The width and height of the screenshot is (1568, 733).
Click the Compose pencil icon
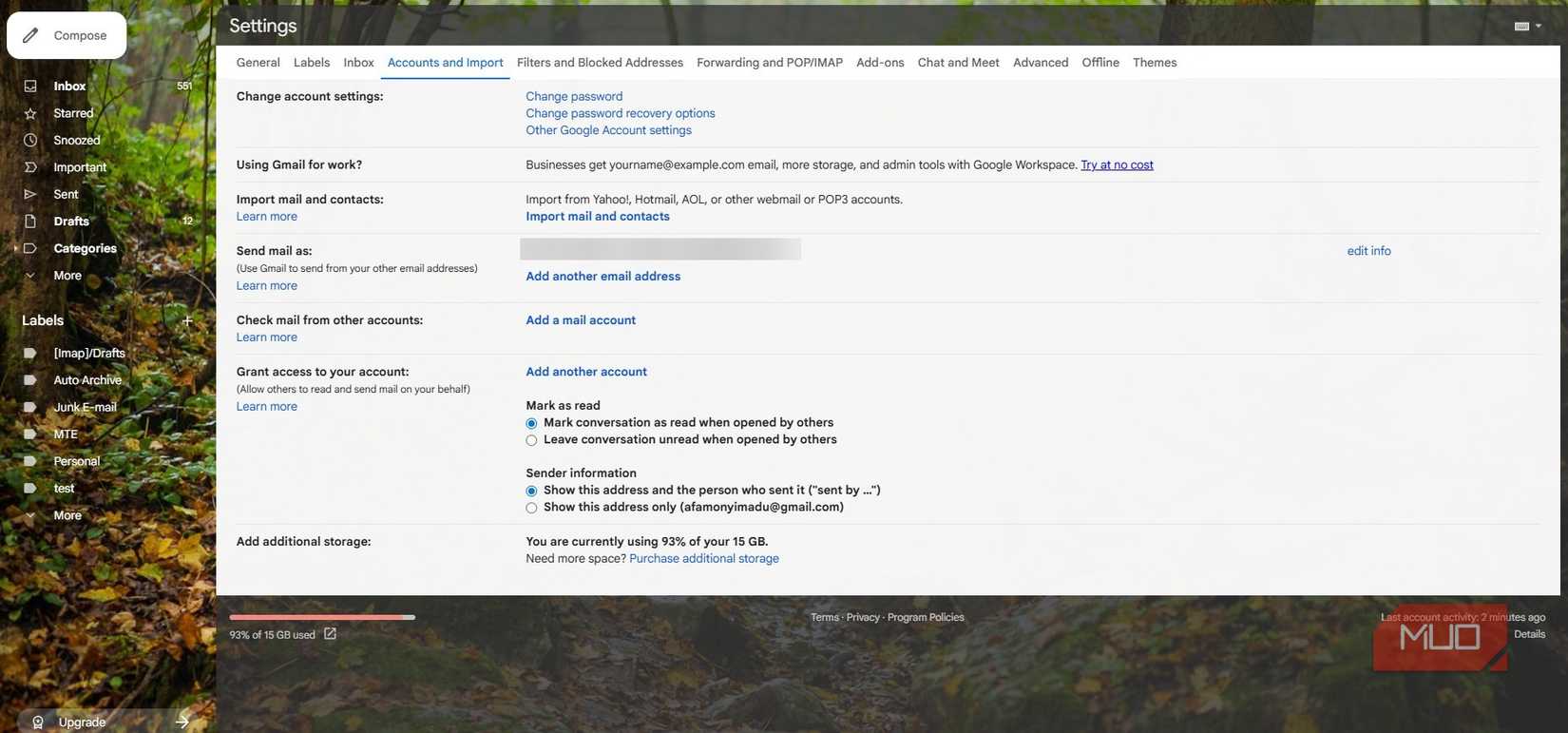click(30, 35)
